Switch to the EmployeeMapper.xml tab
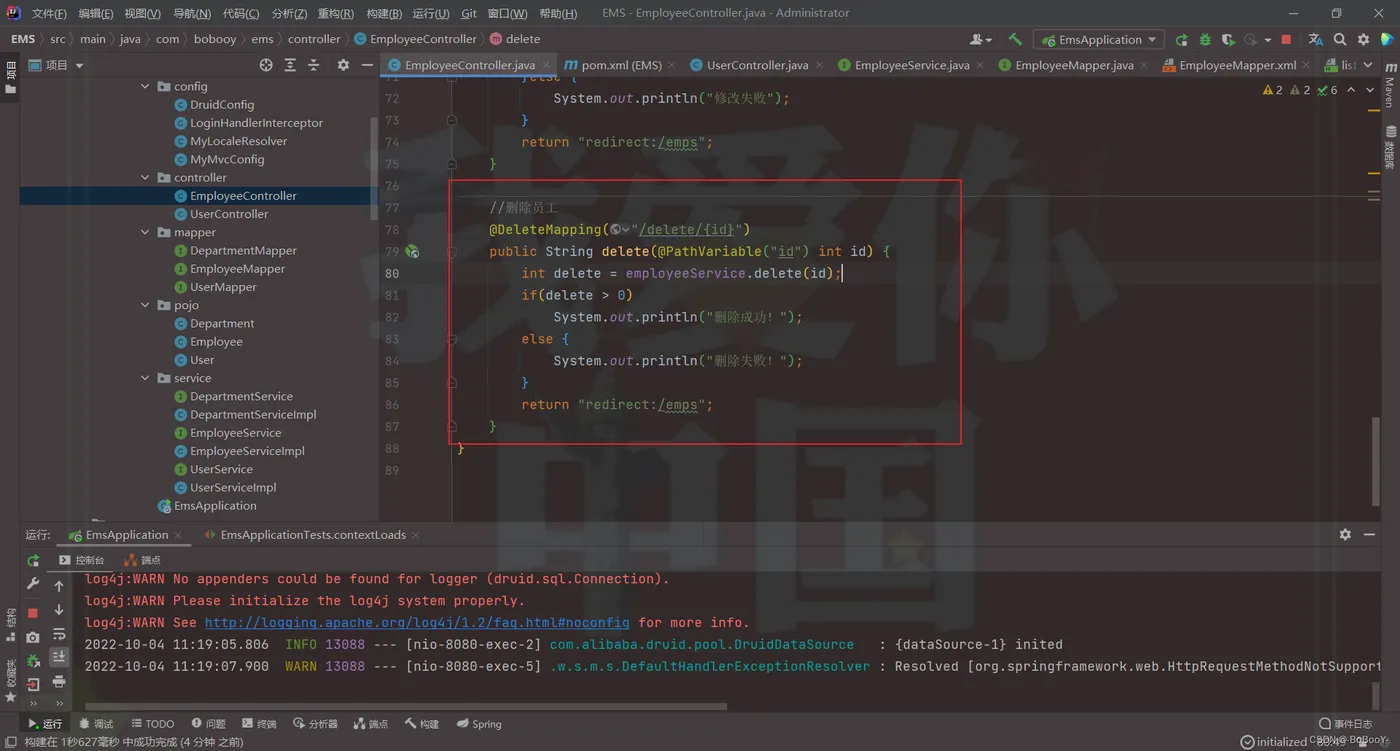This screenshot has width=1400, height=751. point(1237,65)
